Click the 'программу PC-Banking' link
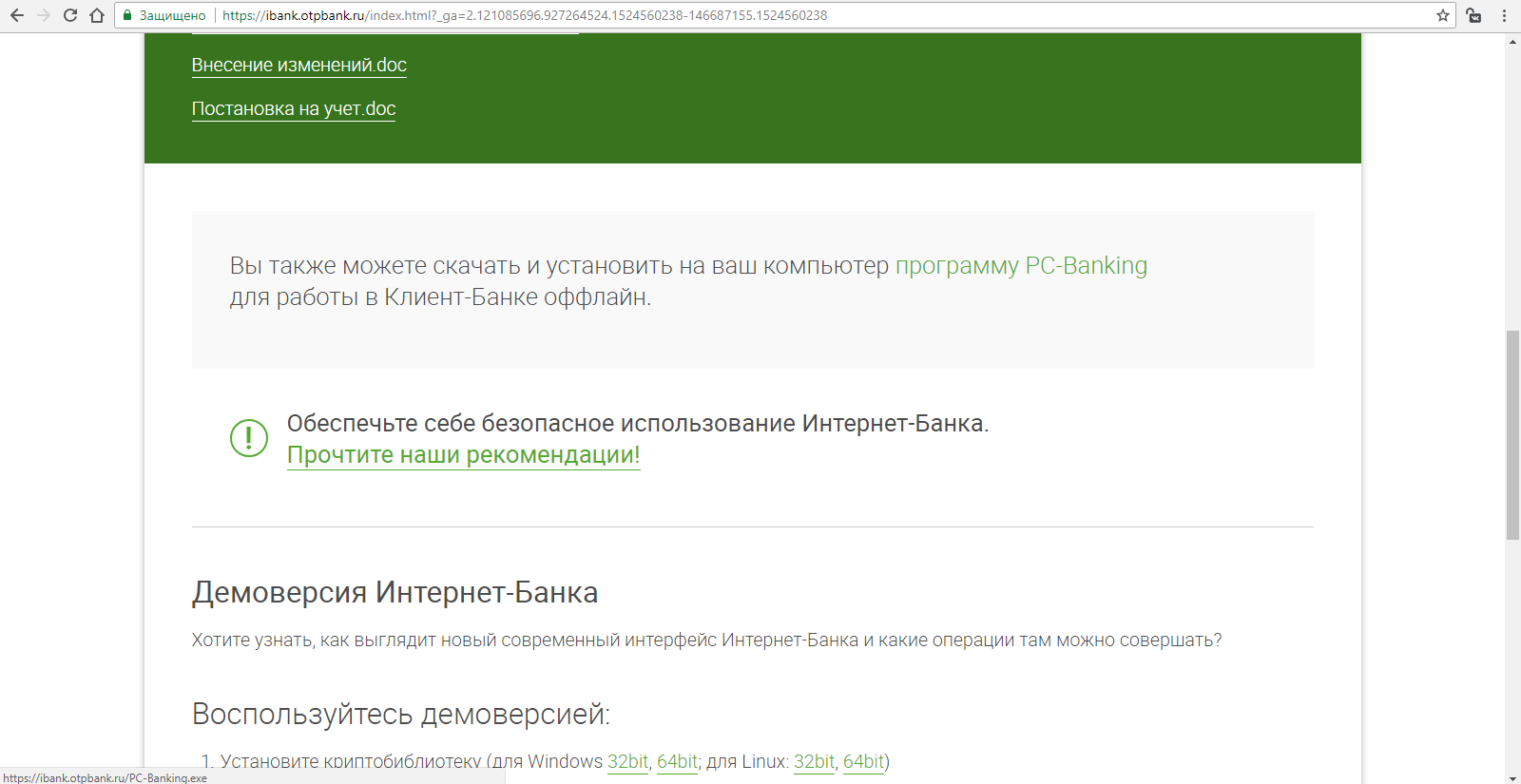Screen dimensions: 1521x784 tap(1021, 266)
